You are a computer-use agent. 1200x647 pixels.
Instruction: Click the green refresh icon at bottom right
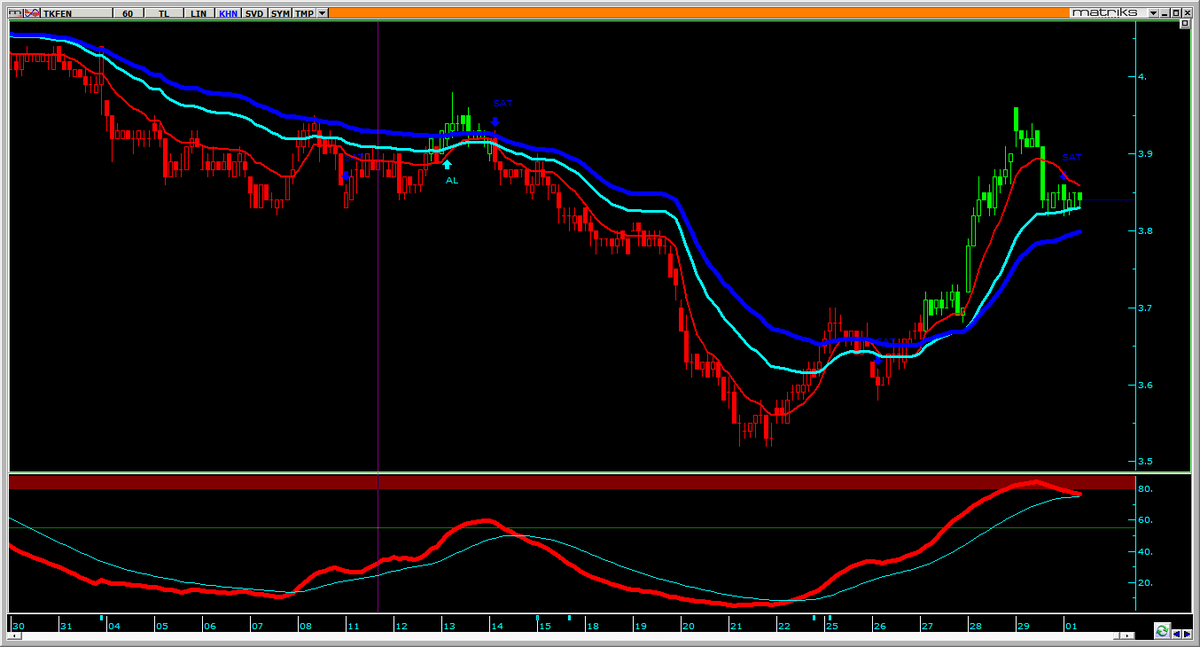(1162, 631)
